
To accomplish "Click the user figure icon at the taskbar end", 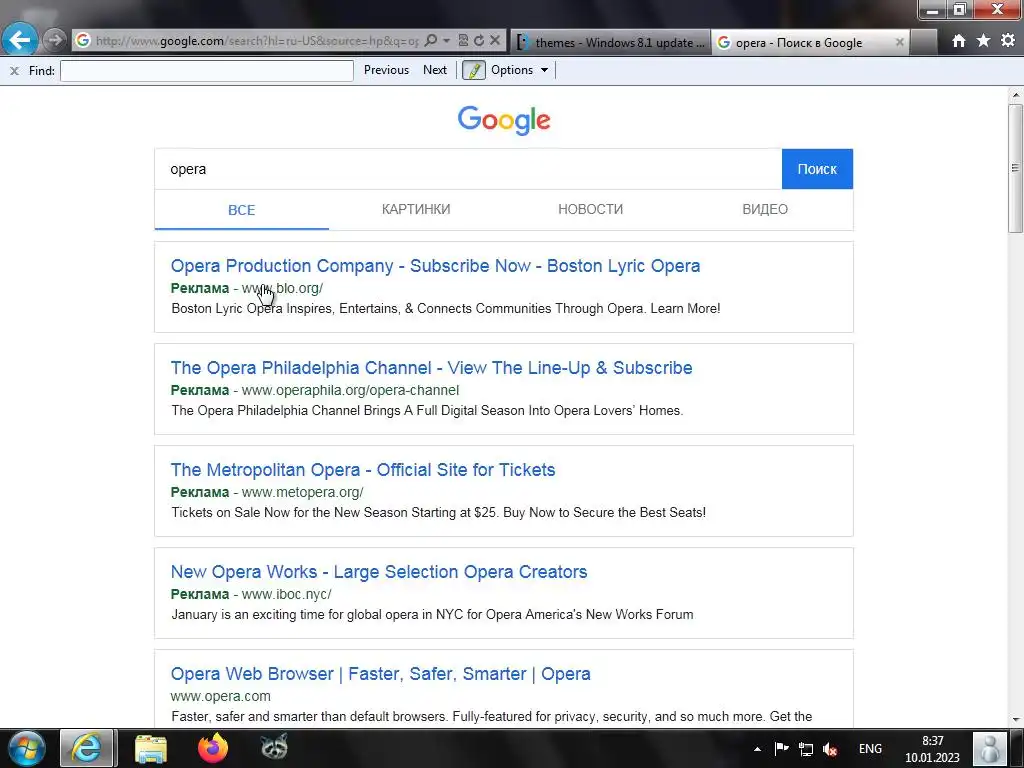I will pyautogui.click(x=990, y=748).
